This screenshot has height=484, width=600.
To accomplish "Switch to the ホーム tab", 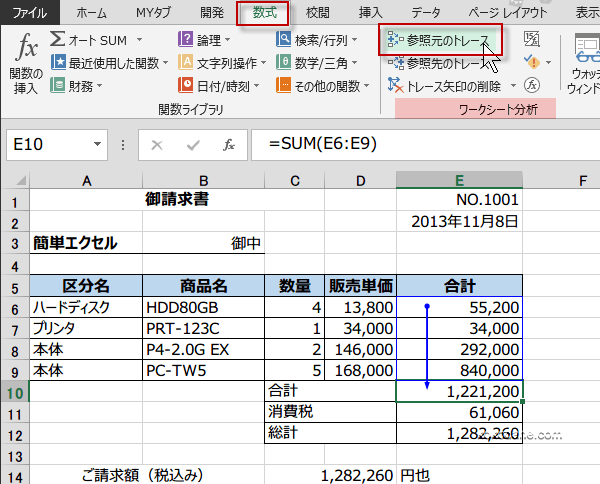I will point(91,13).
